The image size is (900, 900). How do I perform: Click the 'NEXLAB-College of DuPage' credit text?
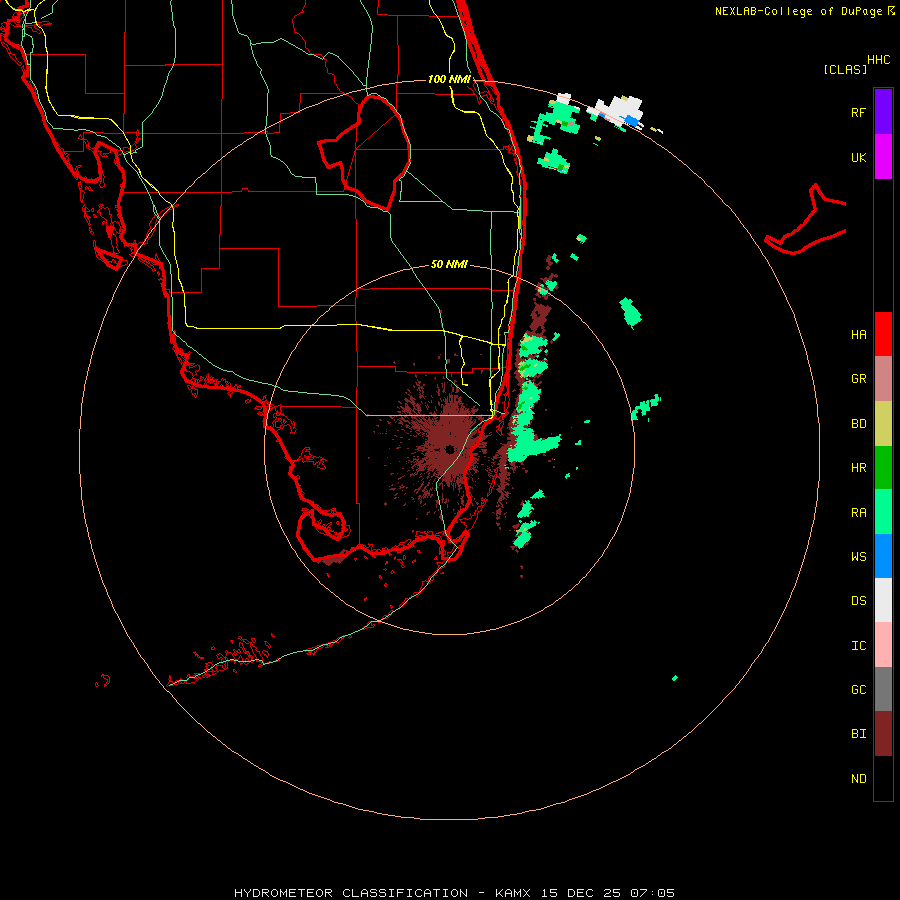[x=798, y=11]
